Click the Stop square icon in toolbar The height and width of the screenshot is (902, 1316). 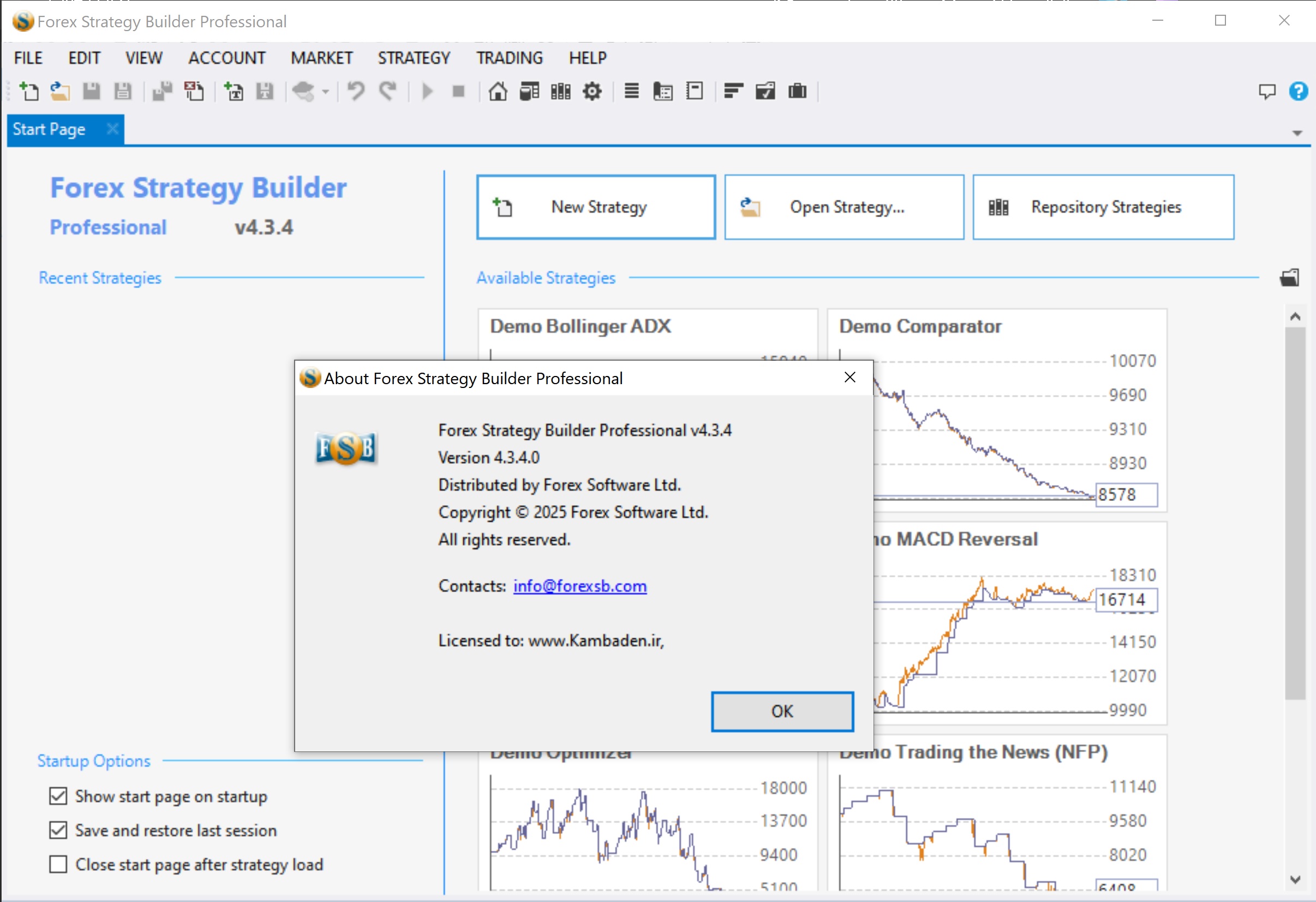pyautogui.click(x=459, y=91)
